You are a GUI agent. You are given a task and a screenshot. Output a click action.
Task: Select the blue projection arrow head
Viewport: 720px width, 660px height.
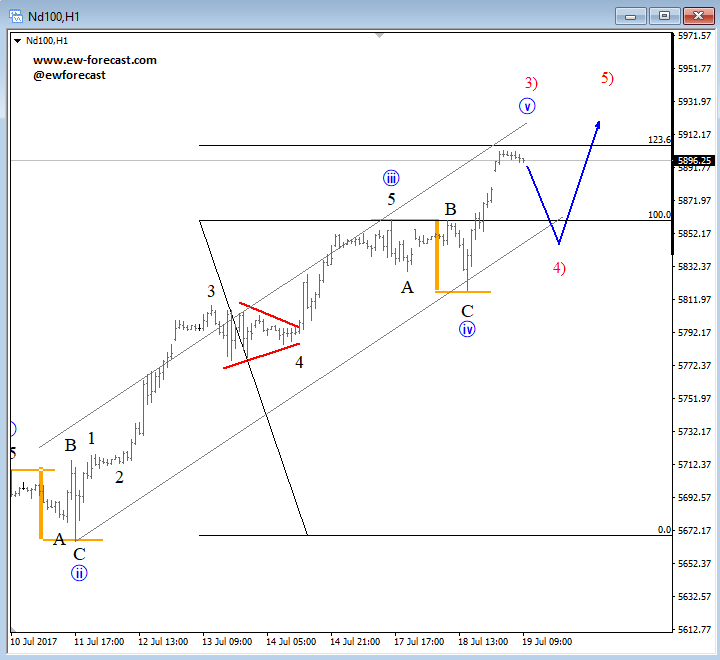[597, 125]
